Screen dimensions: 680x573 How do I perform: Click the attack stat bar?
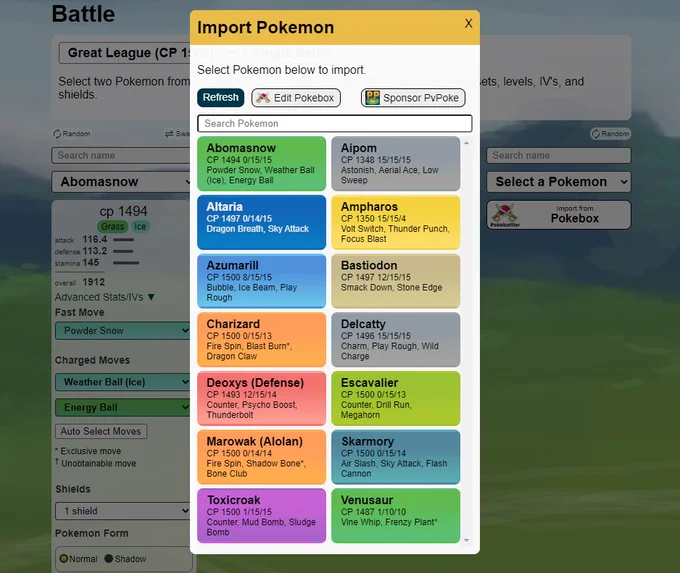pos(124,239)
